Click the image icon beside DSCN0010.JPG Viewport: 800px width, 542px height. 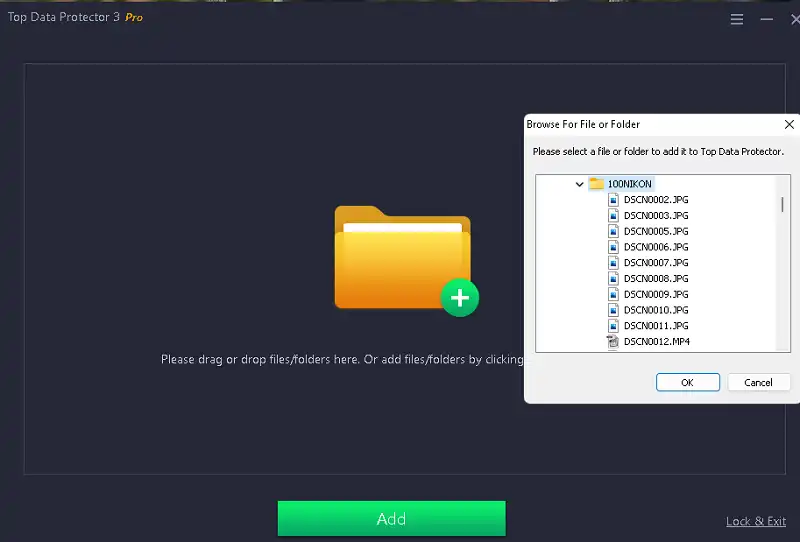coord(614,310)
